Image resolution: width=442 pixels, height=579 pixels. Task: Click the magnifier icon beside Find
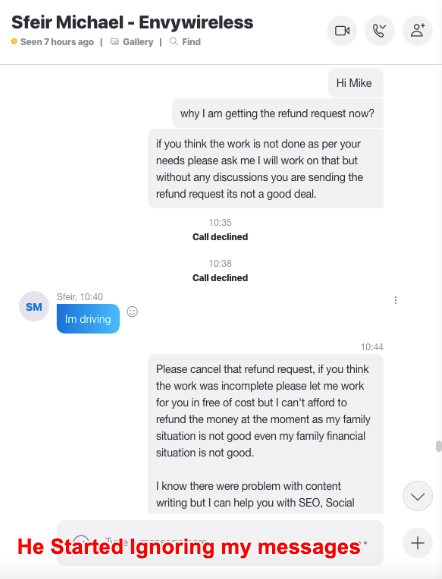[174, 41]
